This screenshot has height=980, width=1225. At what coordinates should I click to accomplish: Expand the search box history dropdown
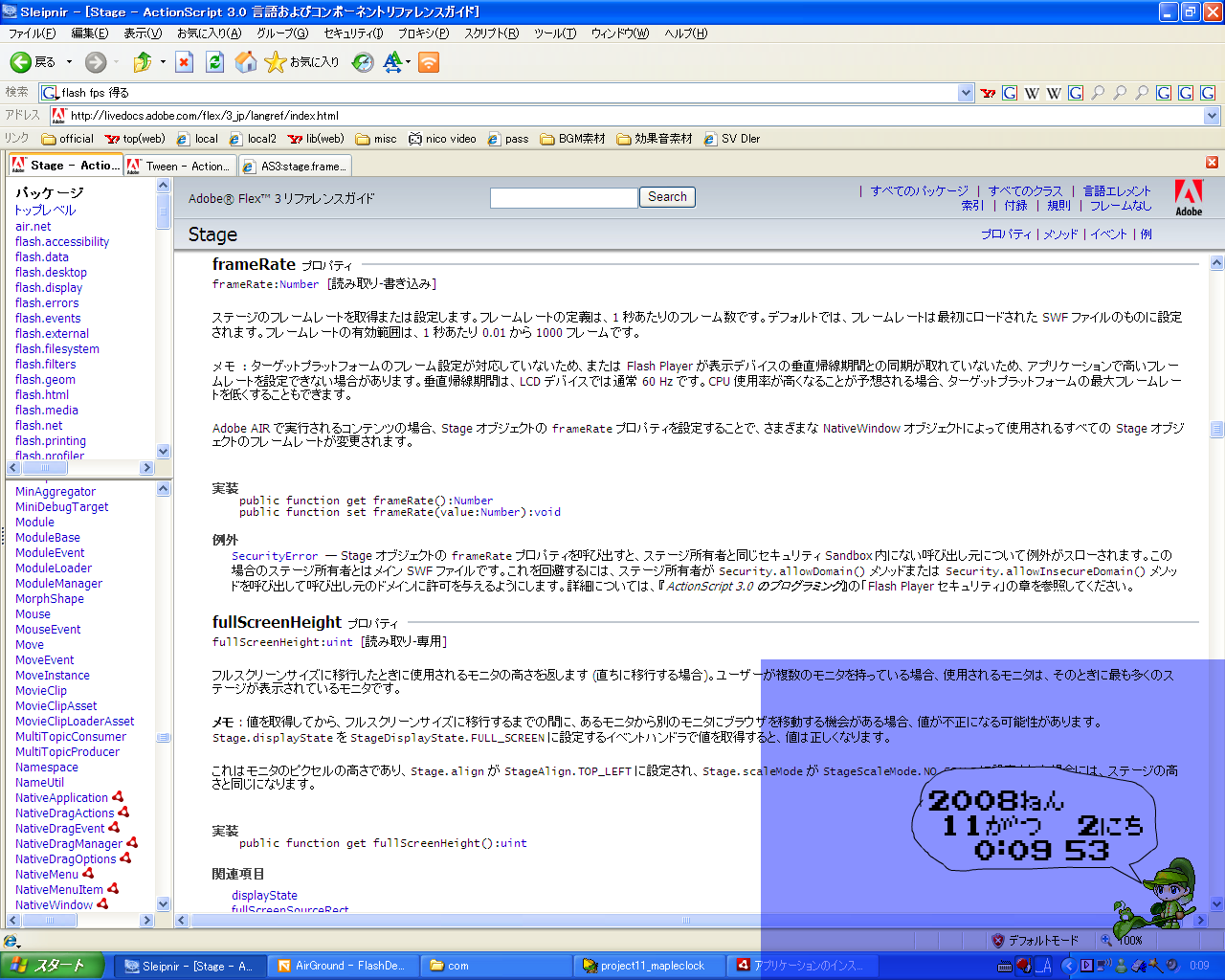tap(966, 93)
